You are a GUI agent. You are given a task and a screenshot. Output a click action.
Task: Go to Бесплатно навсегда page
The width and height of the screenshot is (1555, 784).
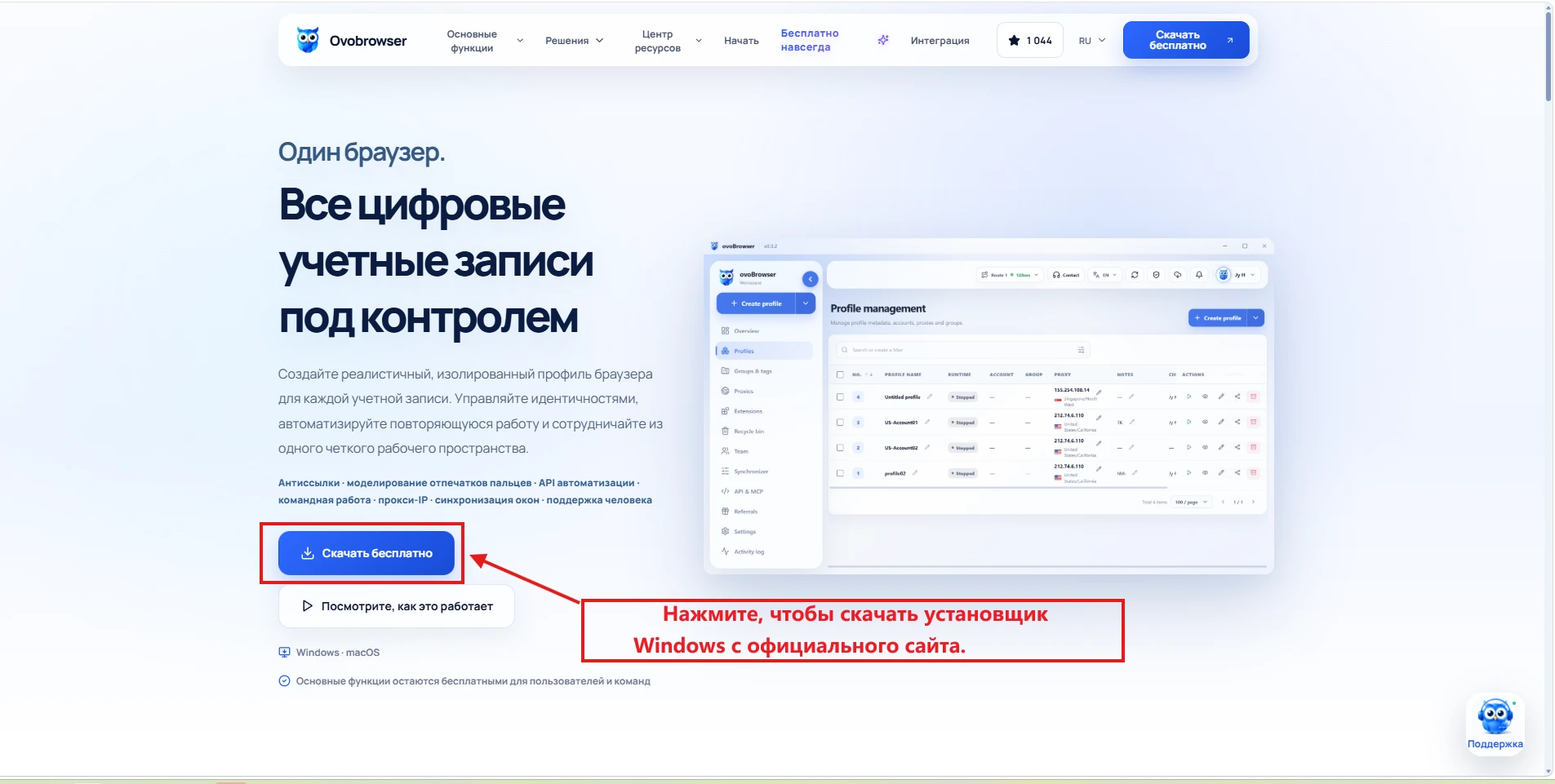click(809, 40)
